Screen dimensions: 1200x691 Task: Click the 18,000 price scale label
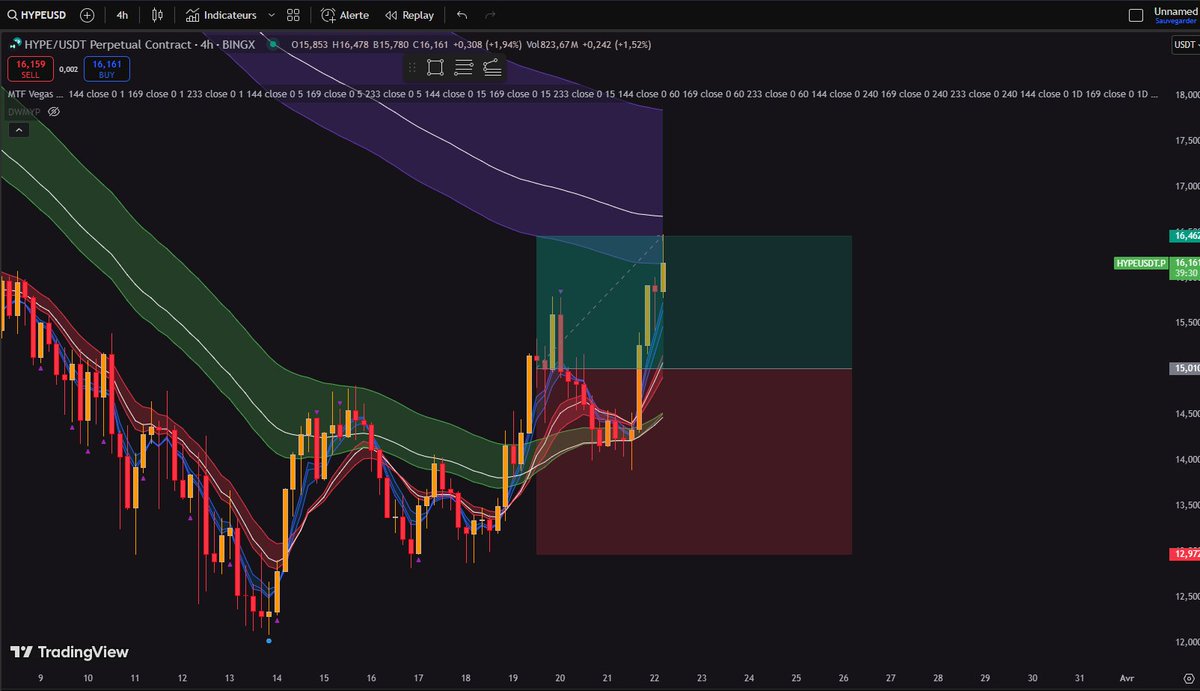(x=1185, y=95)
